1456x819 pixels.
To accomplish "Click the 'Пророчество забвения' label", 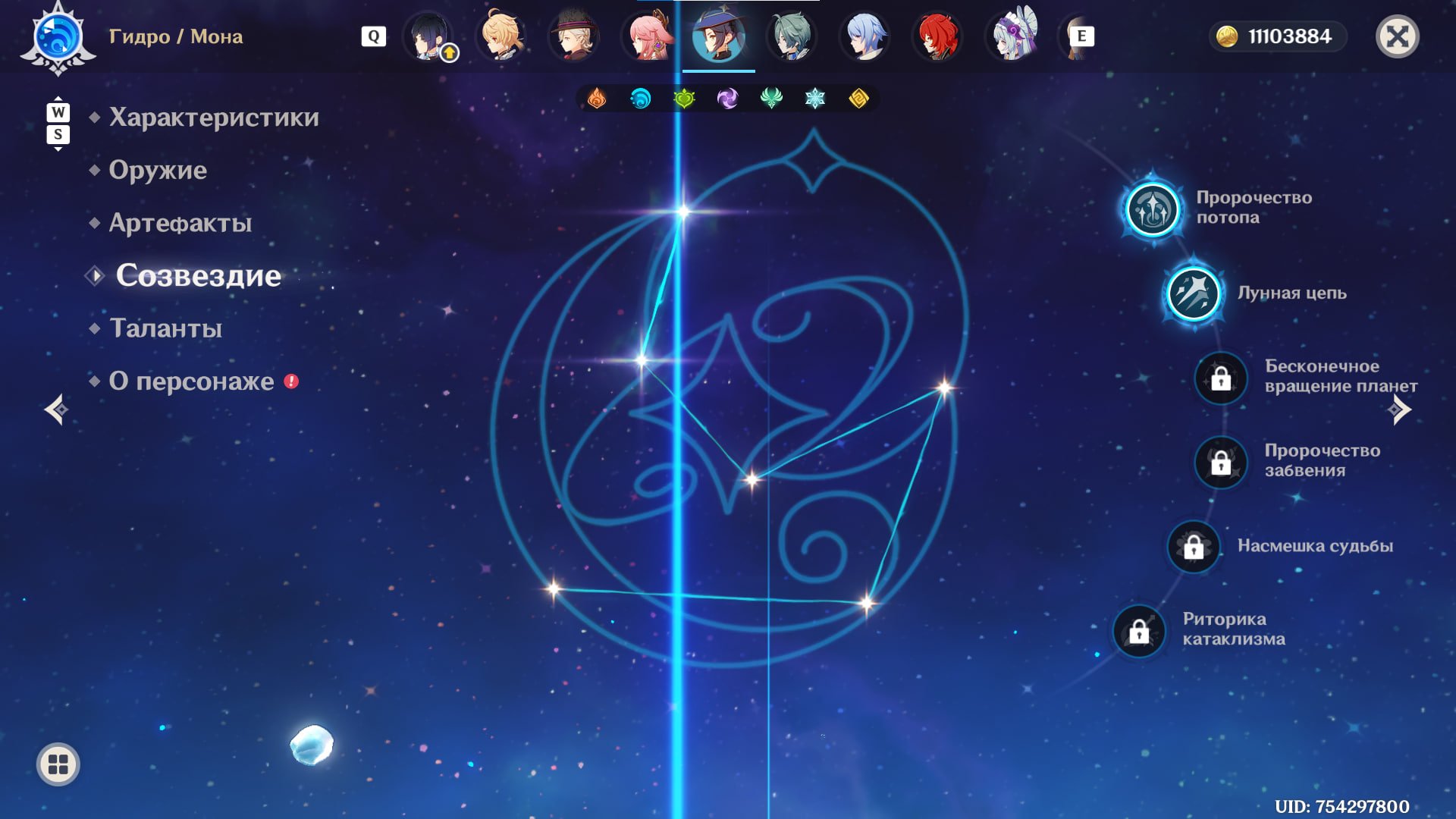I will (x=1323, y=460).
